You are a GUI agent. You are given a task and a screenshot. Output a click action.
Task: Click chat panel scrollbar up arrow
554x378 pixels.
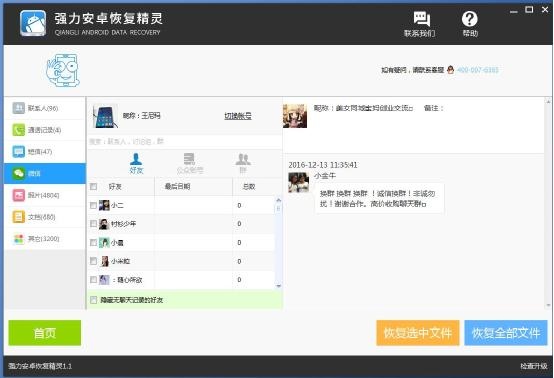(x=548, y=101)
